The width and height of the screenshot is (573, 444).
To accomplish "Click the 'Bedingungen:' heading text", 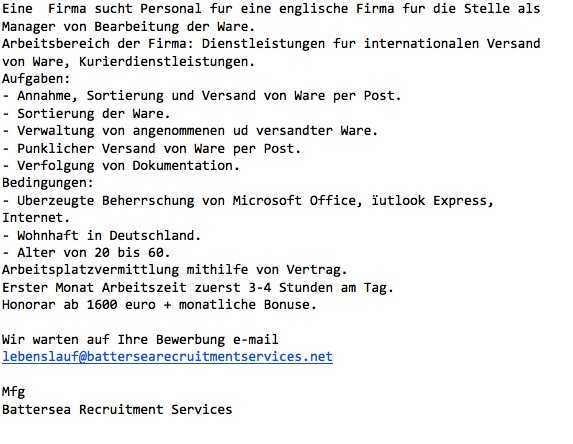I will 48,183.
